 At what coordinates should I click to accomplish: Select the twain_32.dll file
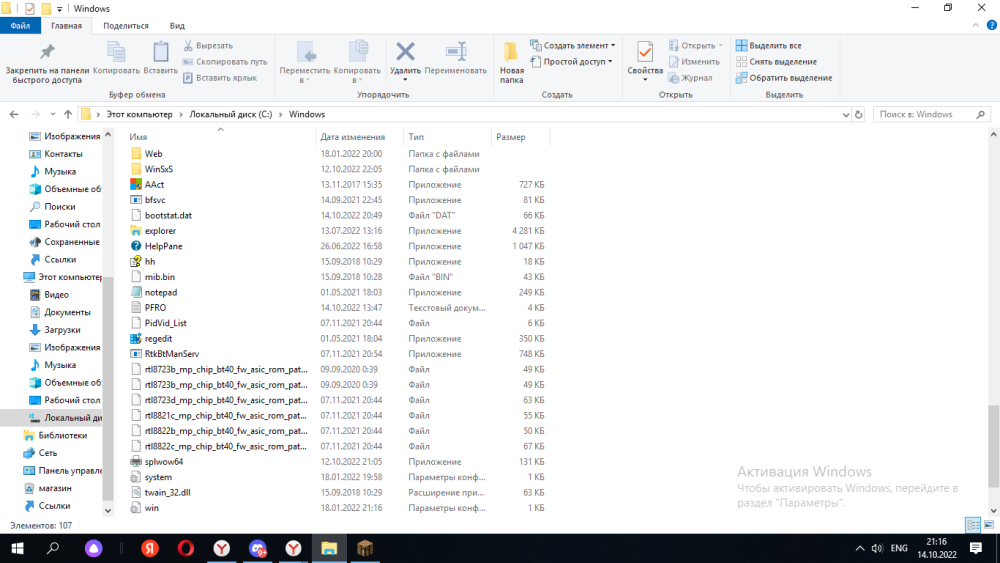[167, 493]
